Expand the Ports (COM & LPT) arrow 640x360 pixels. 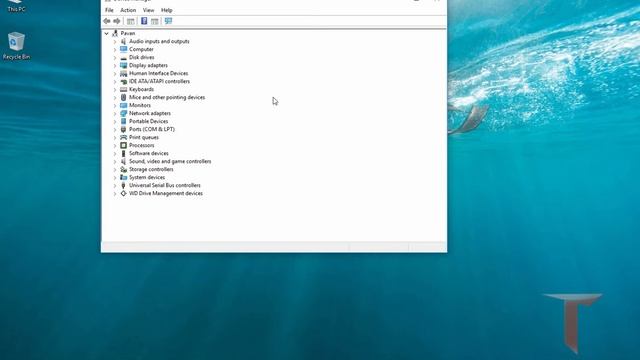(x=115, y=130)
